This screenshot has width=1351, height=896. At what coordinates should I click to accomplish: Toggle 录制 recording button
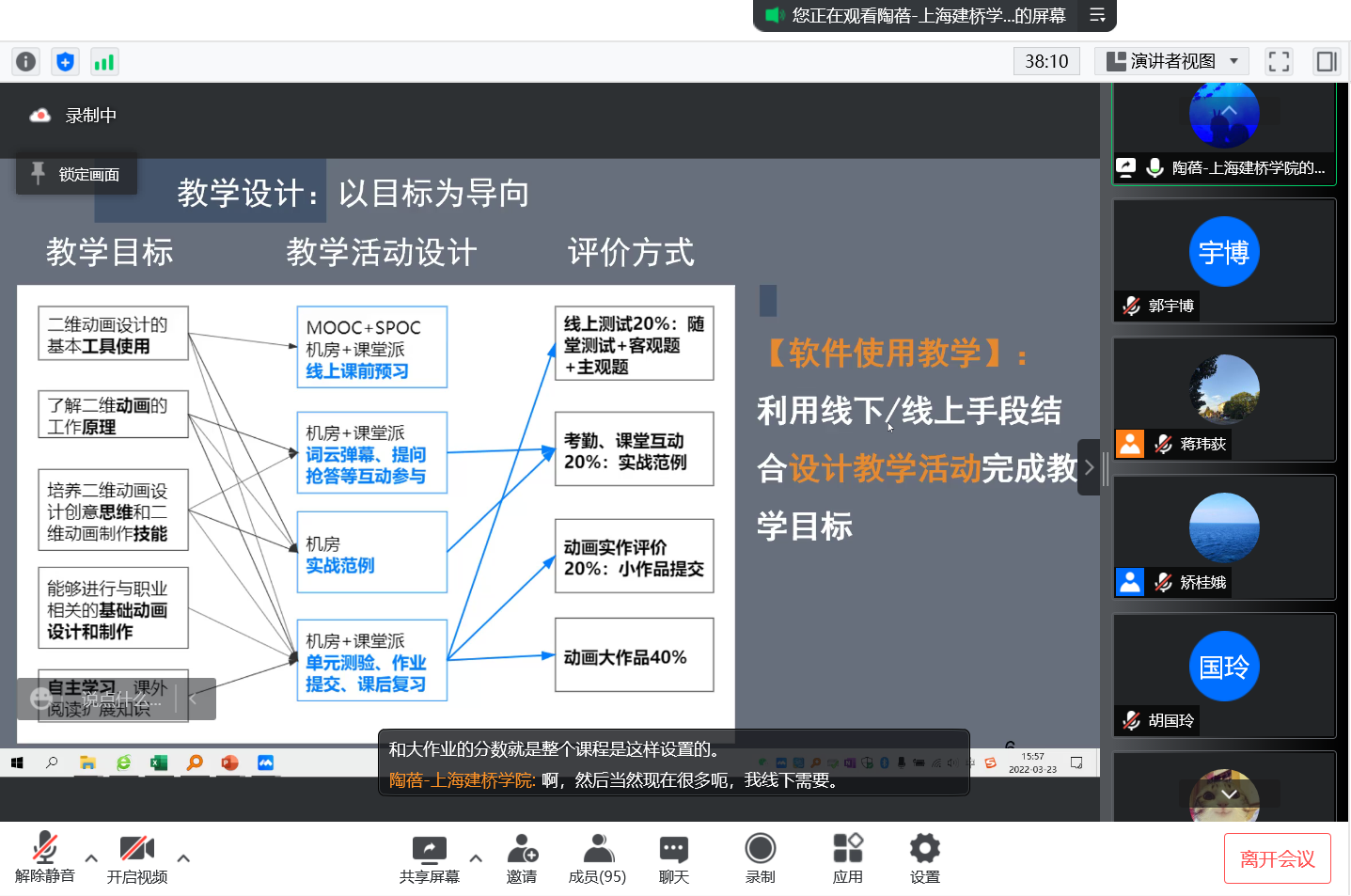(760, 857)
